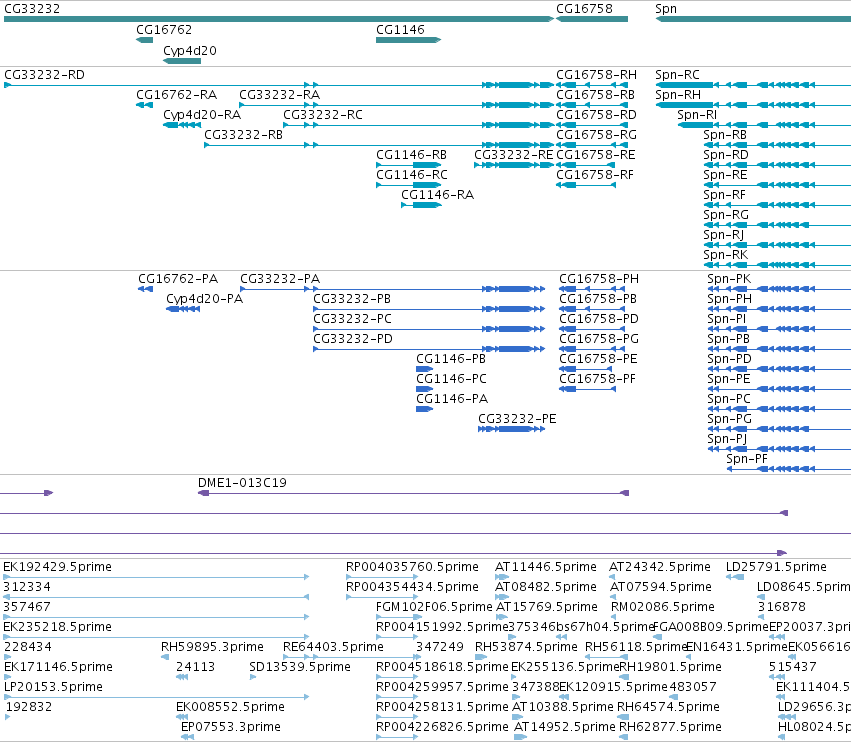Click the CG33232-PE protein label
The image size is (851, 742).
click(x=517, y=419)
